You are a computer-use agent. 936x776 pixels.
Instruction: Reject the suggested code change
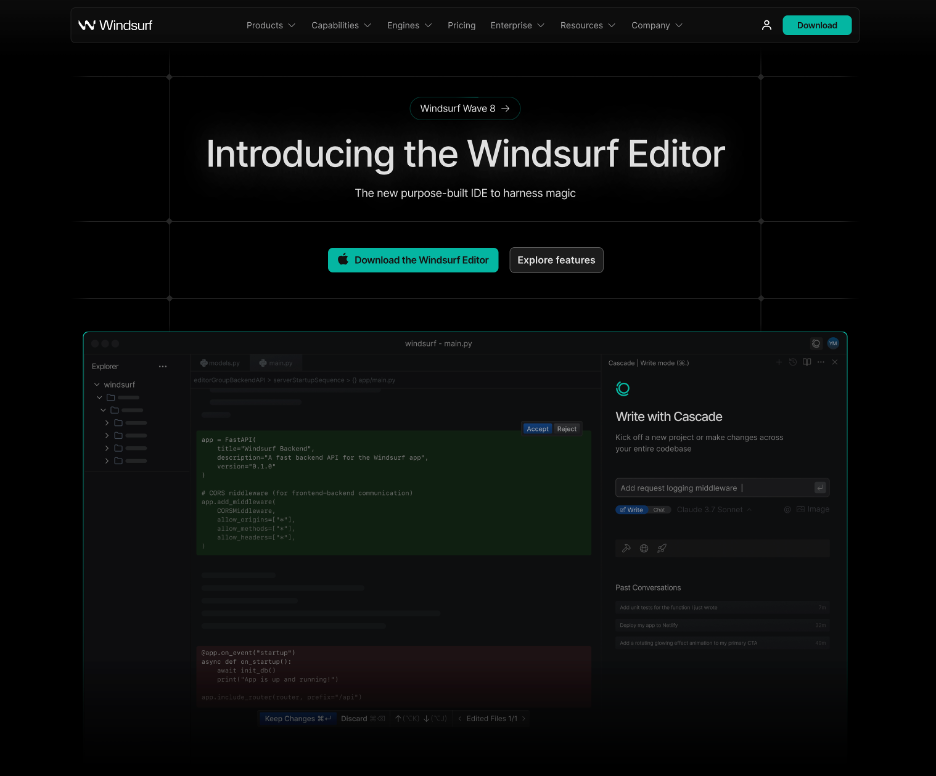(566, 429)
